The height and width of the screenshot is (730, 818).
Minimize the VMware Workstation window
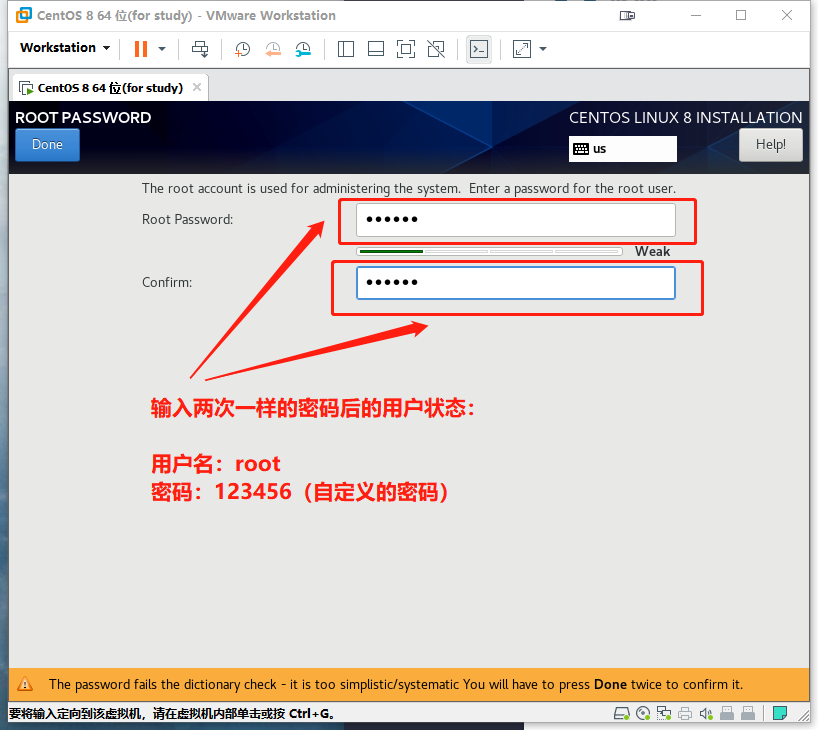696,16
